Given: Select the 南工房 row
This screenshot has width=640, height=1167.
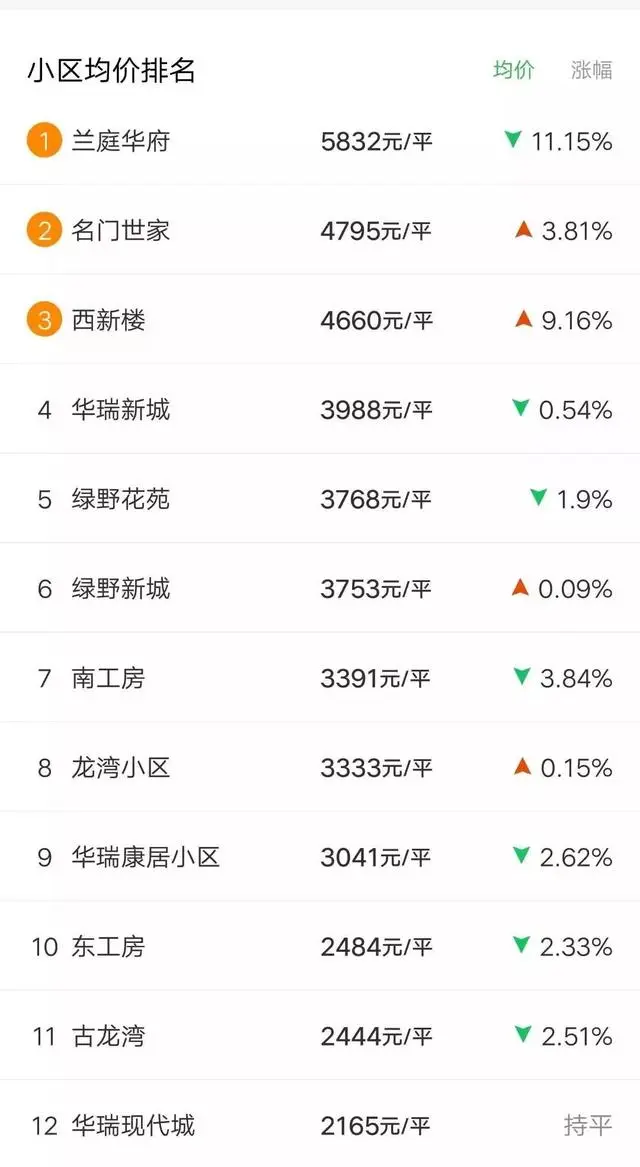Looking at the screenshot, I should point(320,678).
